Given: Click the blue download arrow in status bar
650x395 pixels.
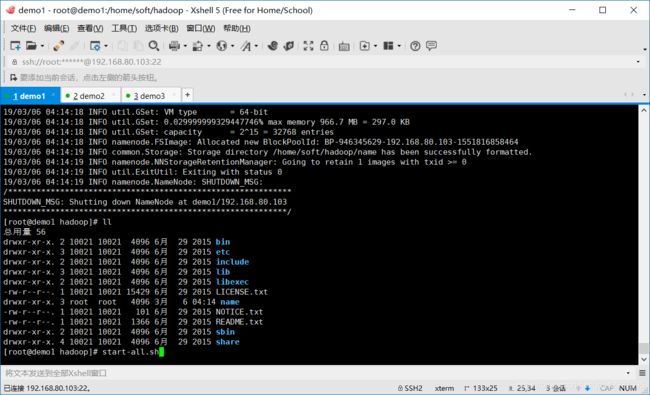Looking at the screenshot, I should [587, 388].
